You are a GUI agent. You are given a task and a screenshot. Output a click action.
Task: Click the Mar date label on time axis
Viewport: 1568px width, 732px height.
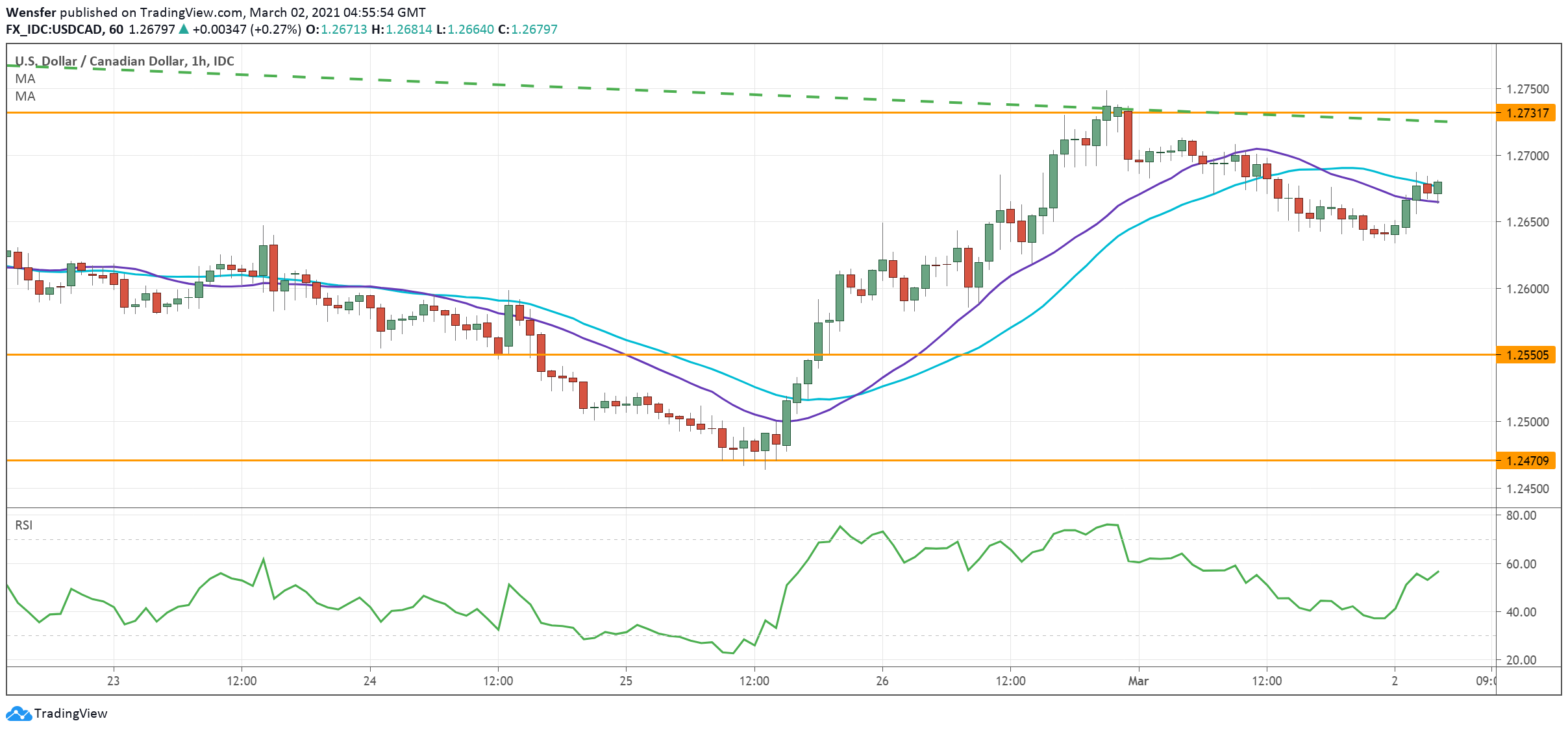point(1138,681)
